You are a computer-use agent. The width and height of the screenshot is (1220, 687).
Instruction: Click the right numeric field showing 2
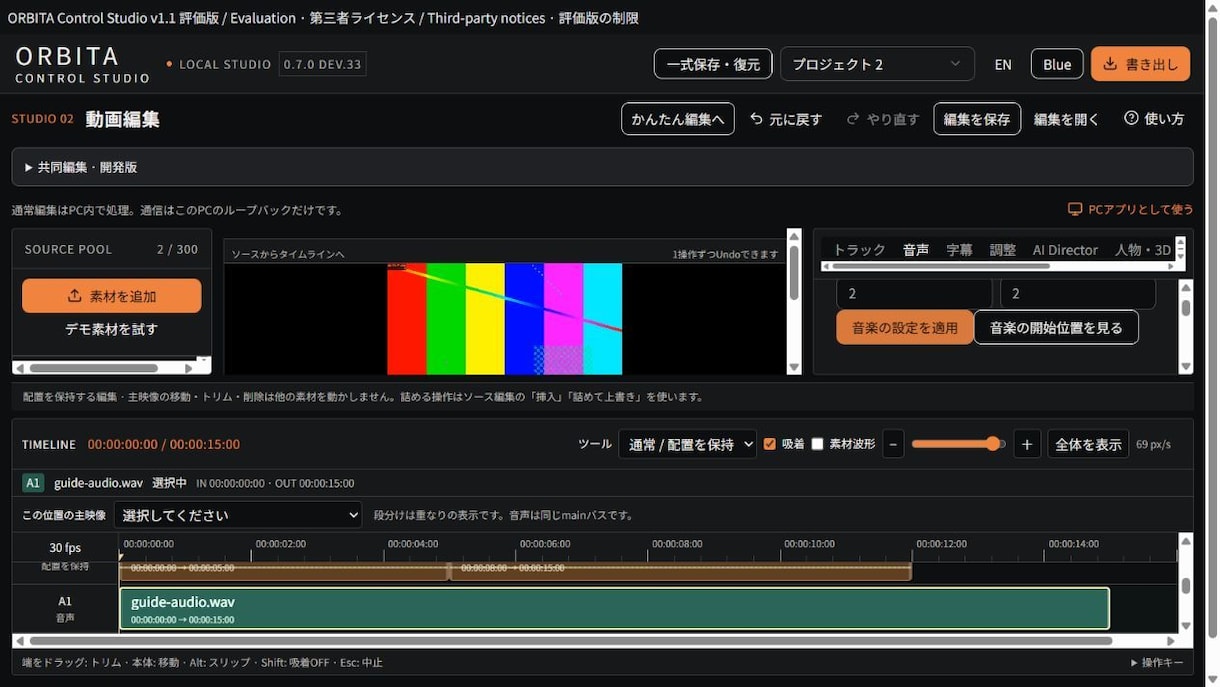tap(1078, 293)
